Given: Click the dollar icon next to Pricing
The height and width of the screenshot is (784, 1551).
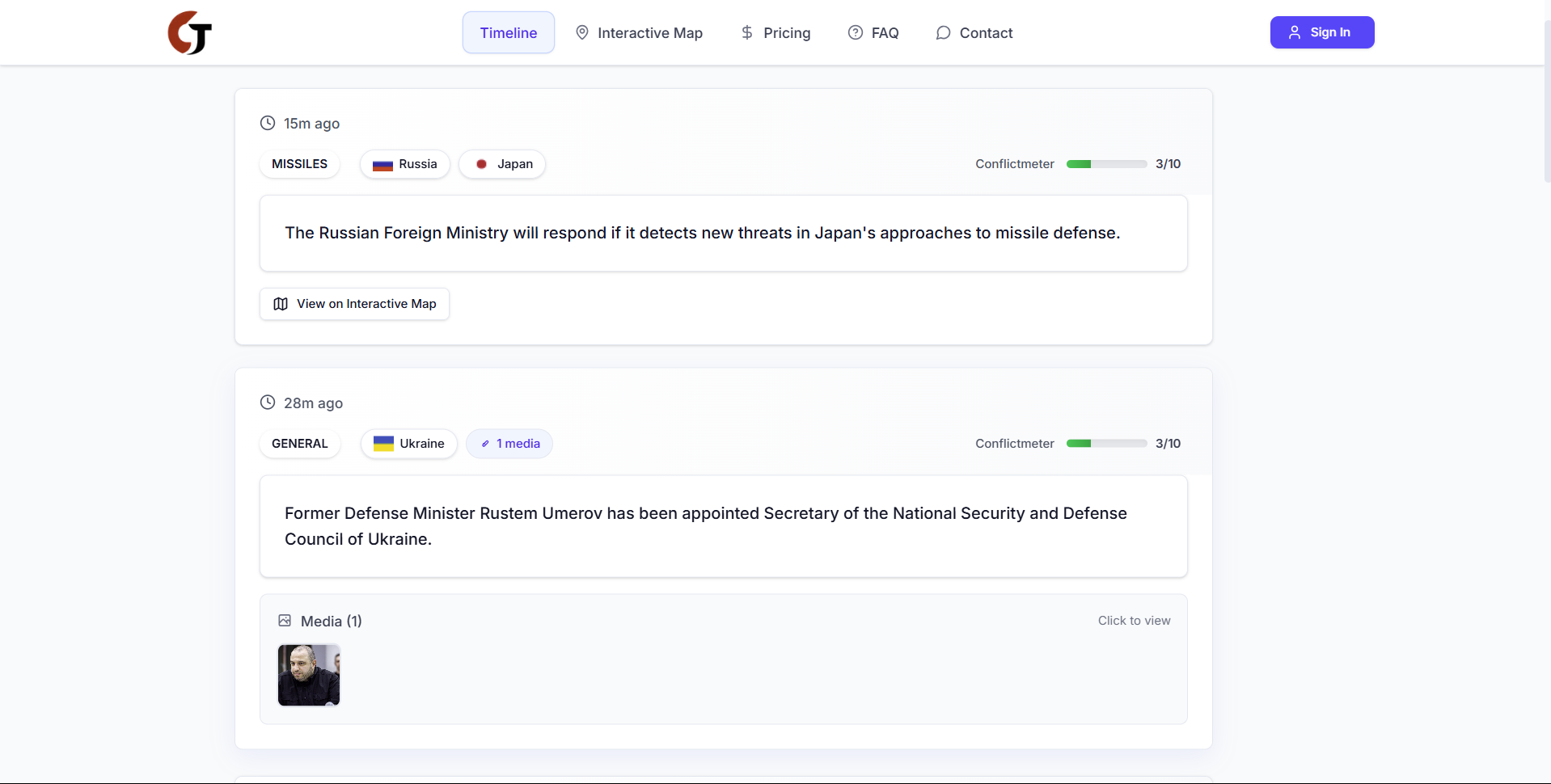Looking at the screenshot, I should (746, 33).
